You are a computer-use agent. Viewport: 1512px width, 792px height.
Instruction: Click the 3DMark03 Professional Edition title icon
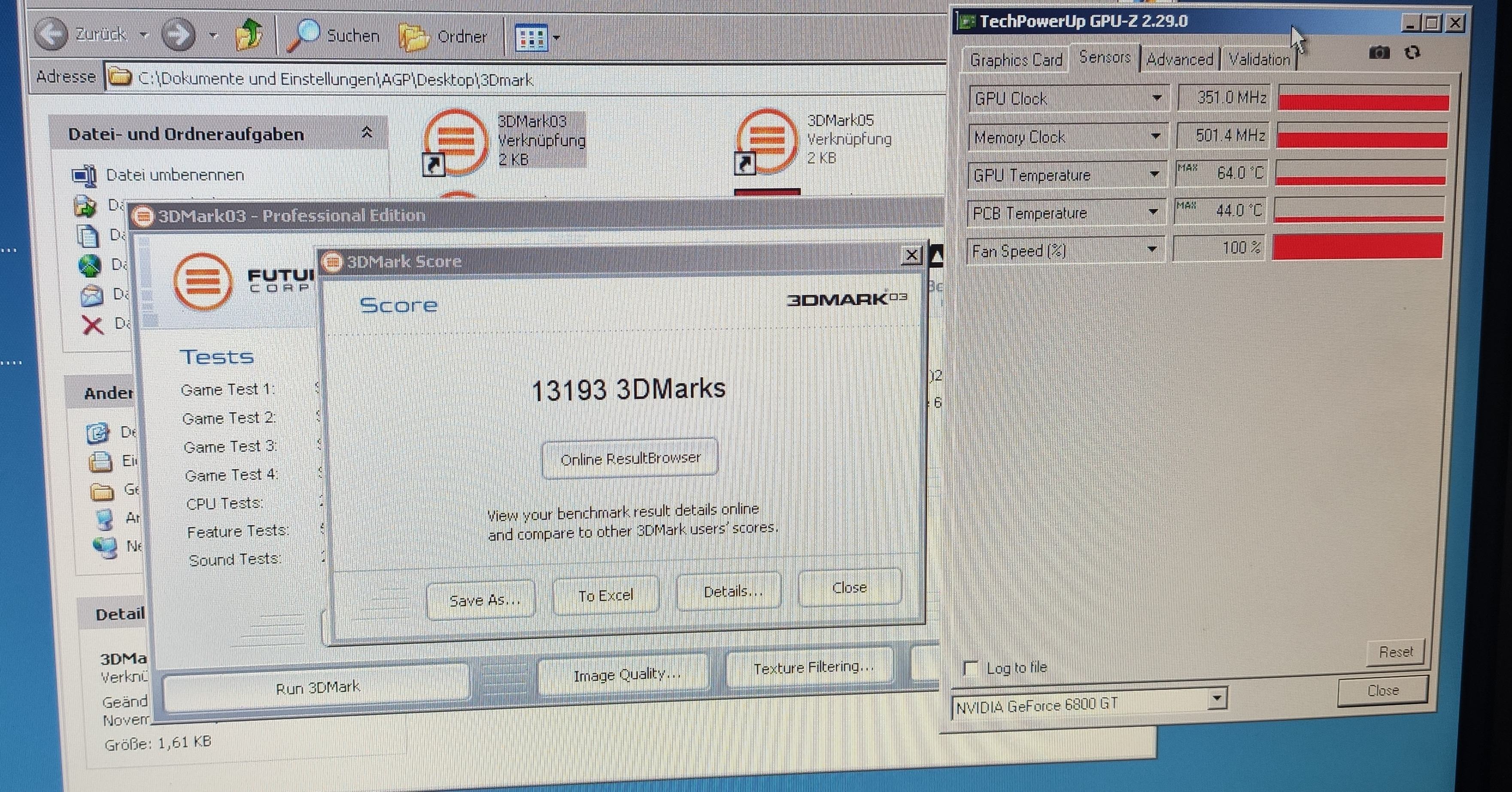coord(143,216)
